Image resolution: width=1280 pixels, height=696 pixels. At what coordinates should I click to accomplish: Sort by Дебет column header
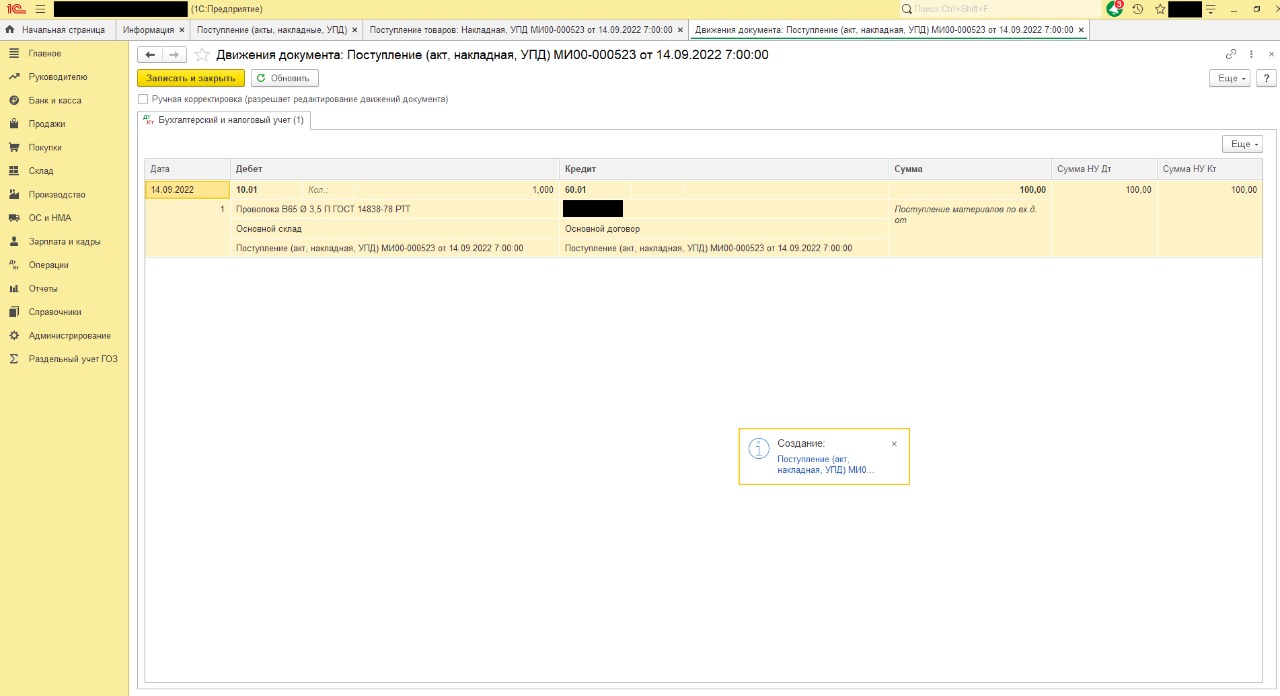point(395,169)
